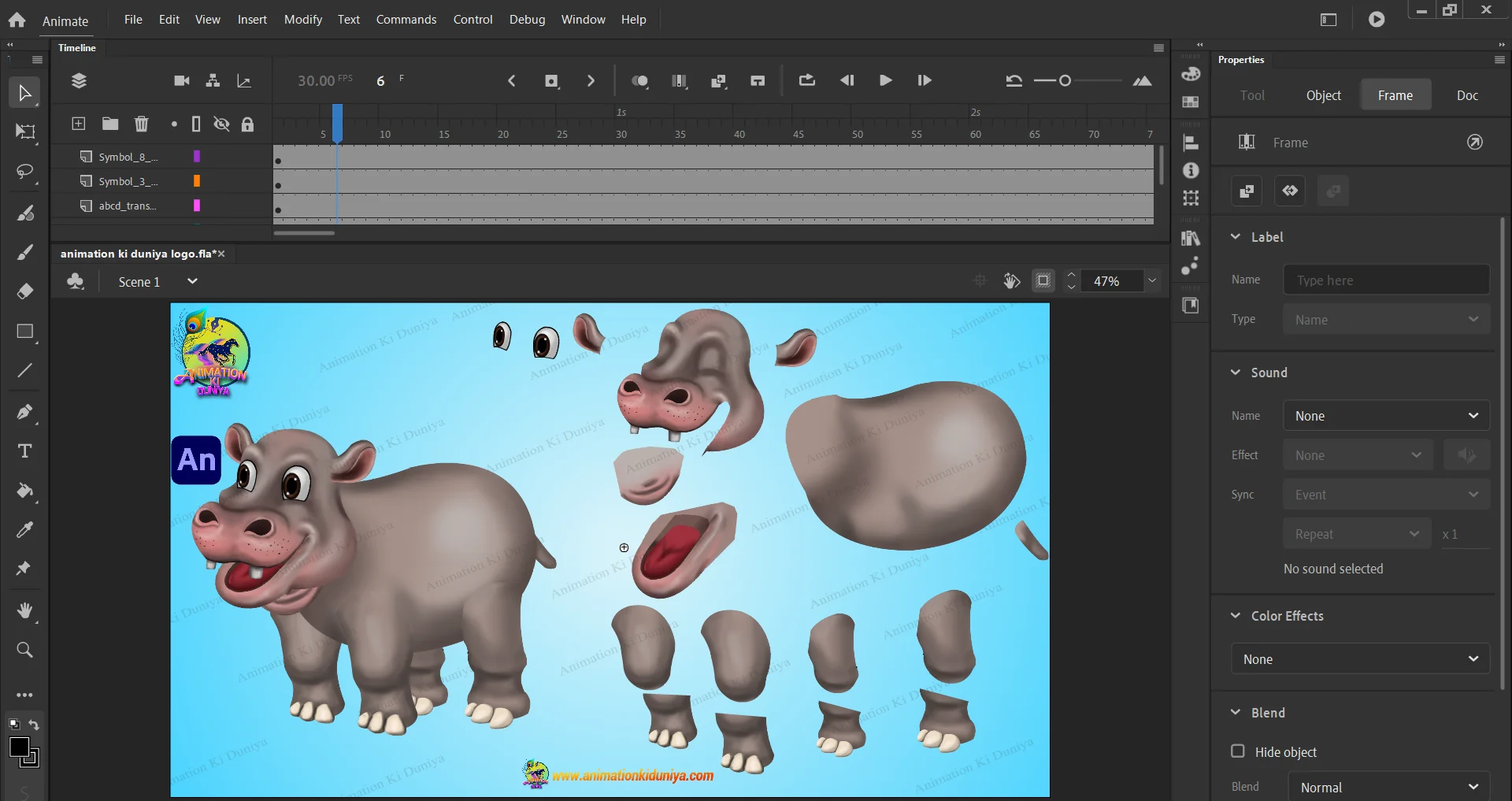The height and width of the screenshot is (801, 1512).
Task: Open the Color Effects None dropdown
Action: coord(1359,659)
